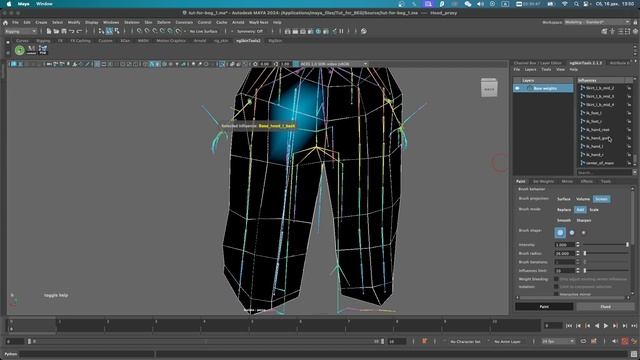Open the ACES view transform dropdown

[x=333, y=64]
